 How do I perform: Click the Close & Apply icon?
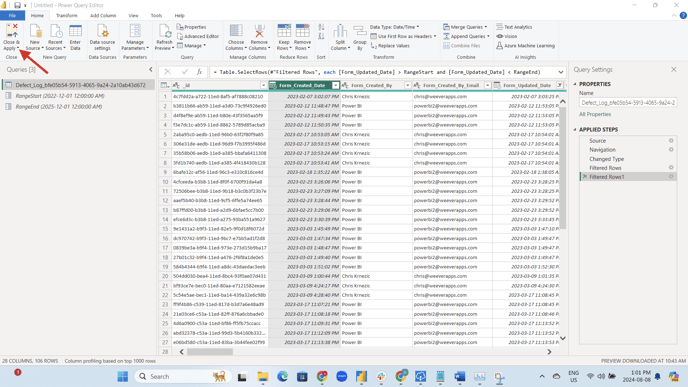tap(12, 31)
